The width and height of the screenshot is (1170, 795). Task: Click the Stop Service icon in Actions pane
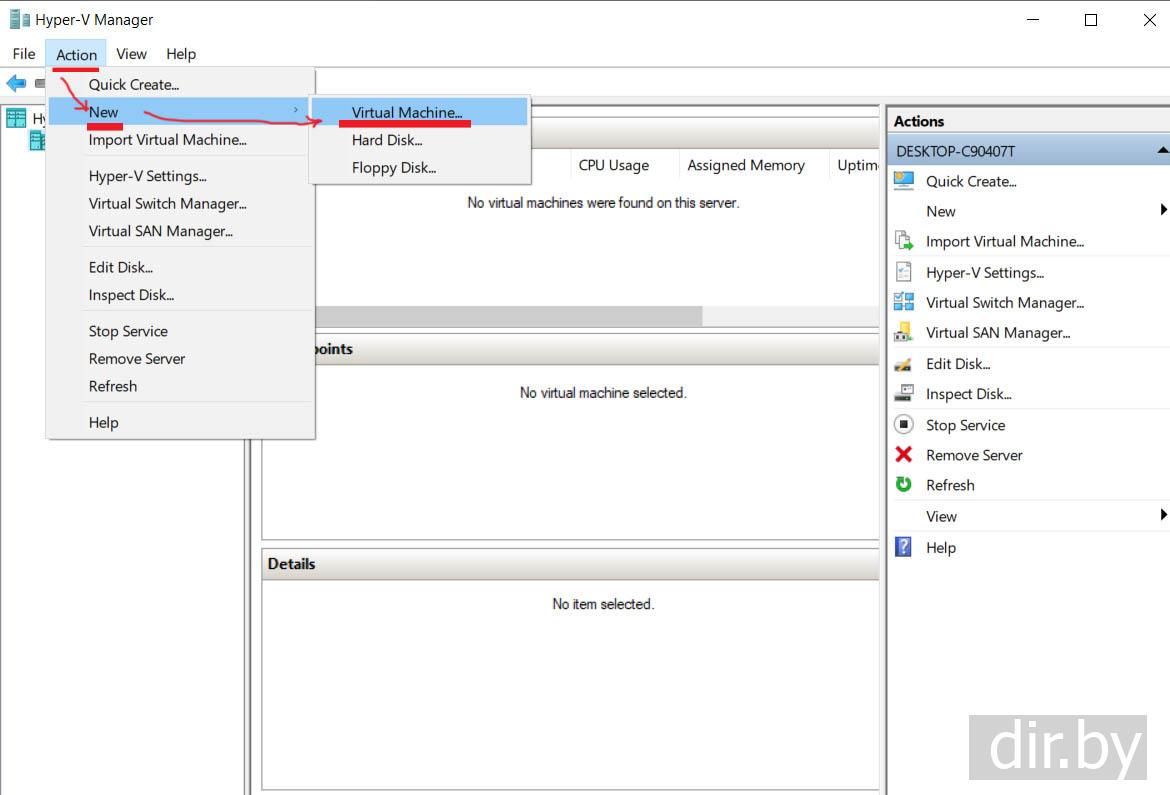(x=904, y=425)
